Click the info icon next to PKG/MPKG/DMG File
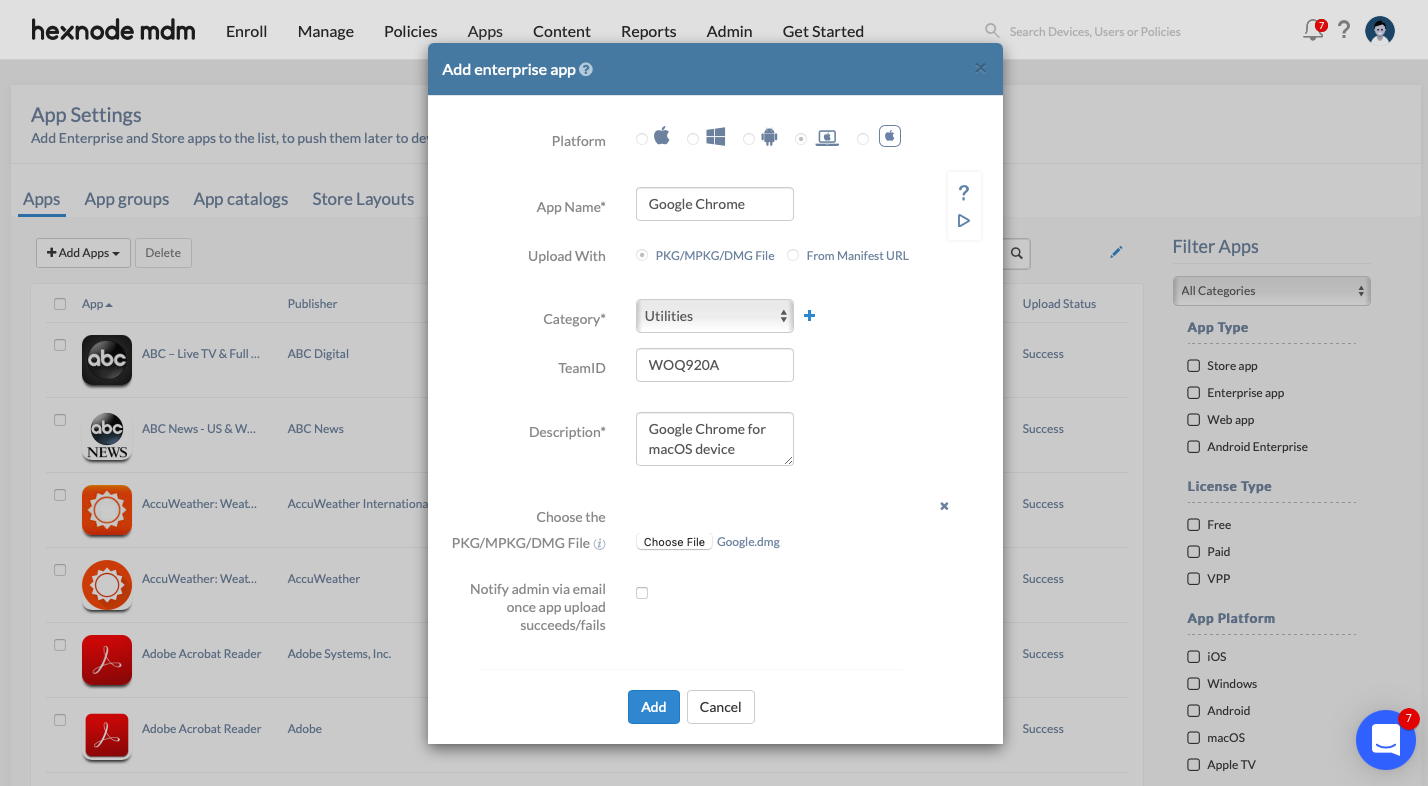Image resolution: width=1428 pixels, height=786 pixels. 600,544
